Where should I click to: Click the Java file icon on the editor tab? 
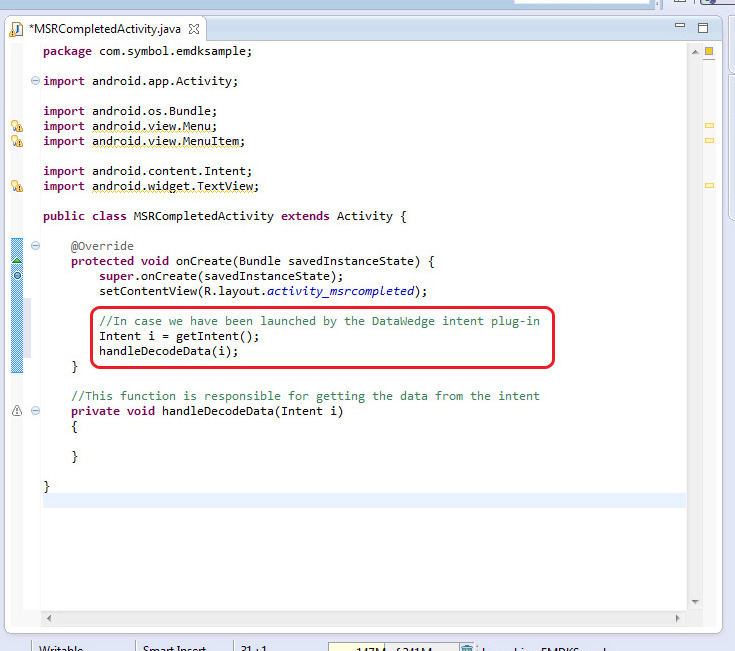coord(17,29)
